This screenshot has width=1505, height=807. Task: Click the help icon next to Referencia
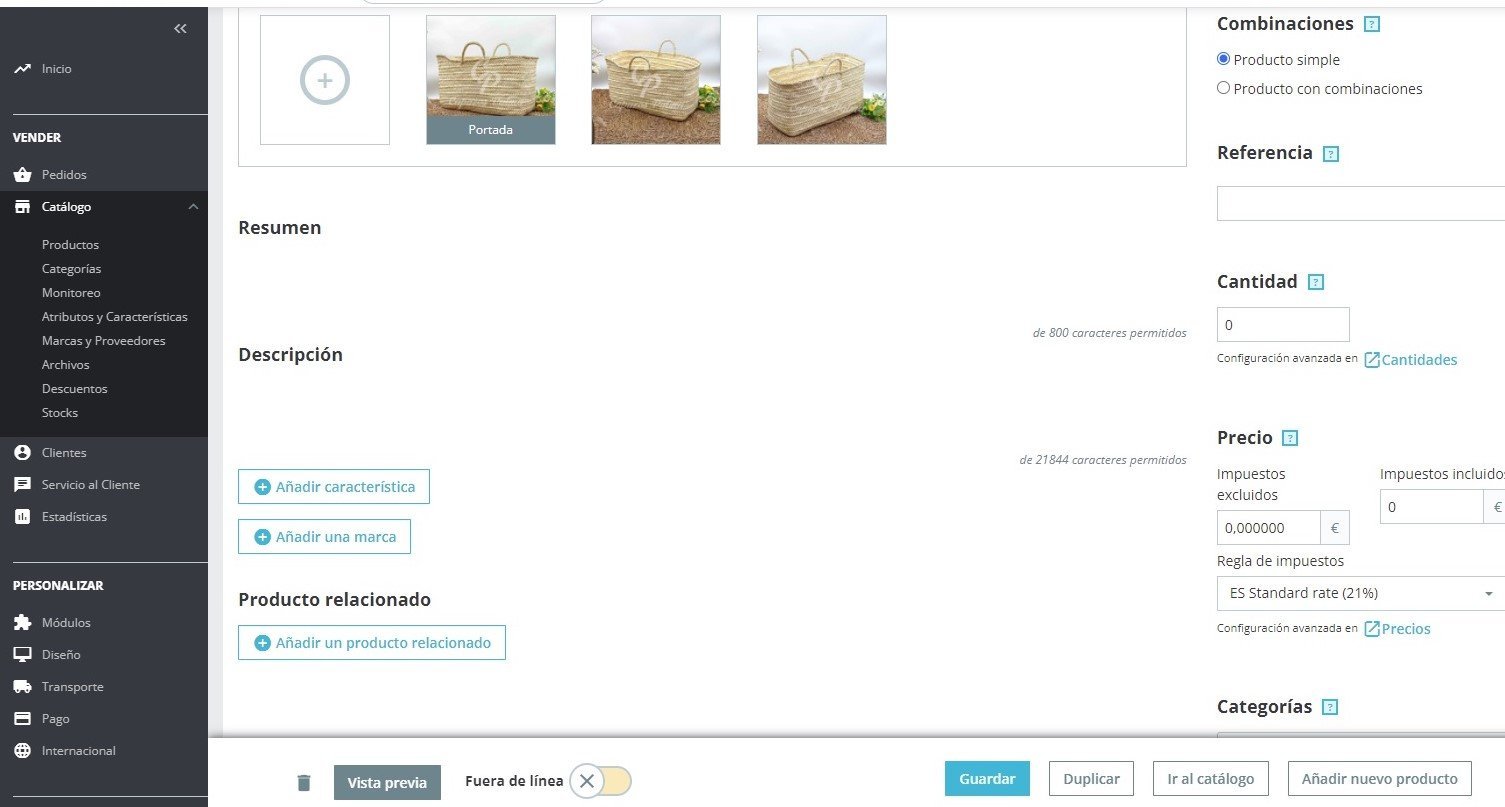point(1330,154)
